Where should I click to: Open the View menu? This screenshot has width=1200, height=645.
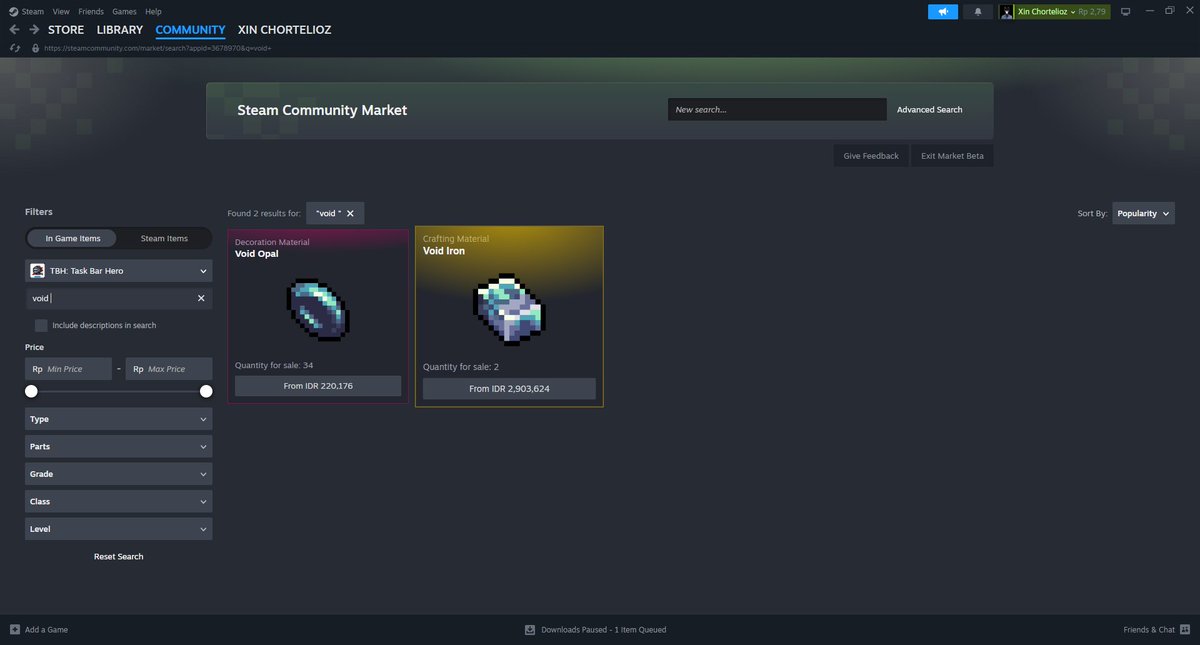coord(61,11)
